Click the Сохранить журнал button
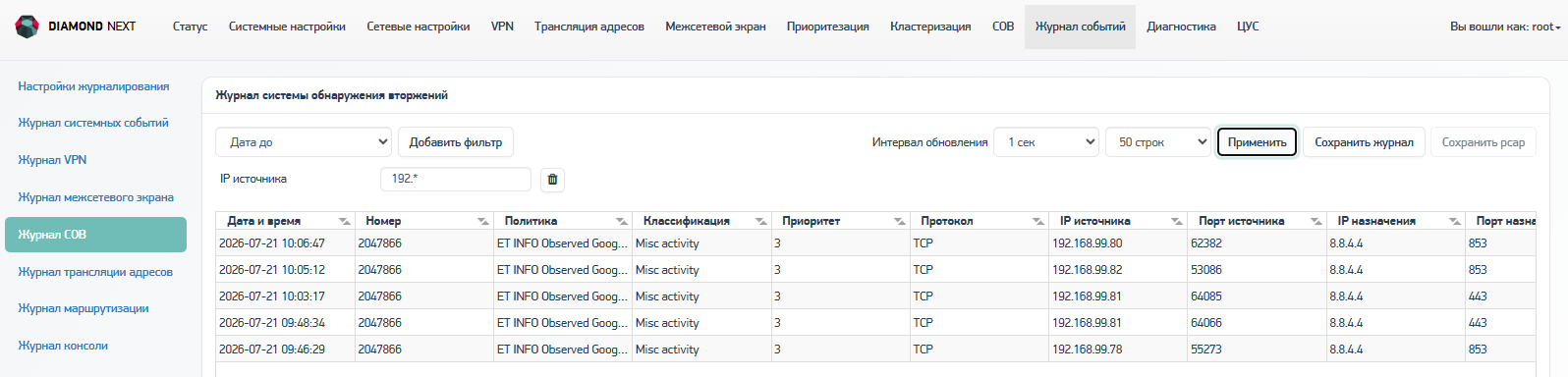 [1364, 142]
